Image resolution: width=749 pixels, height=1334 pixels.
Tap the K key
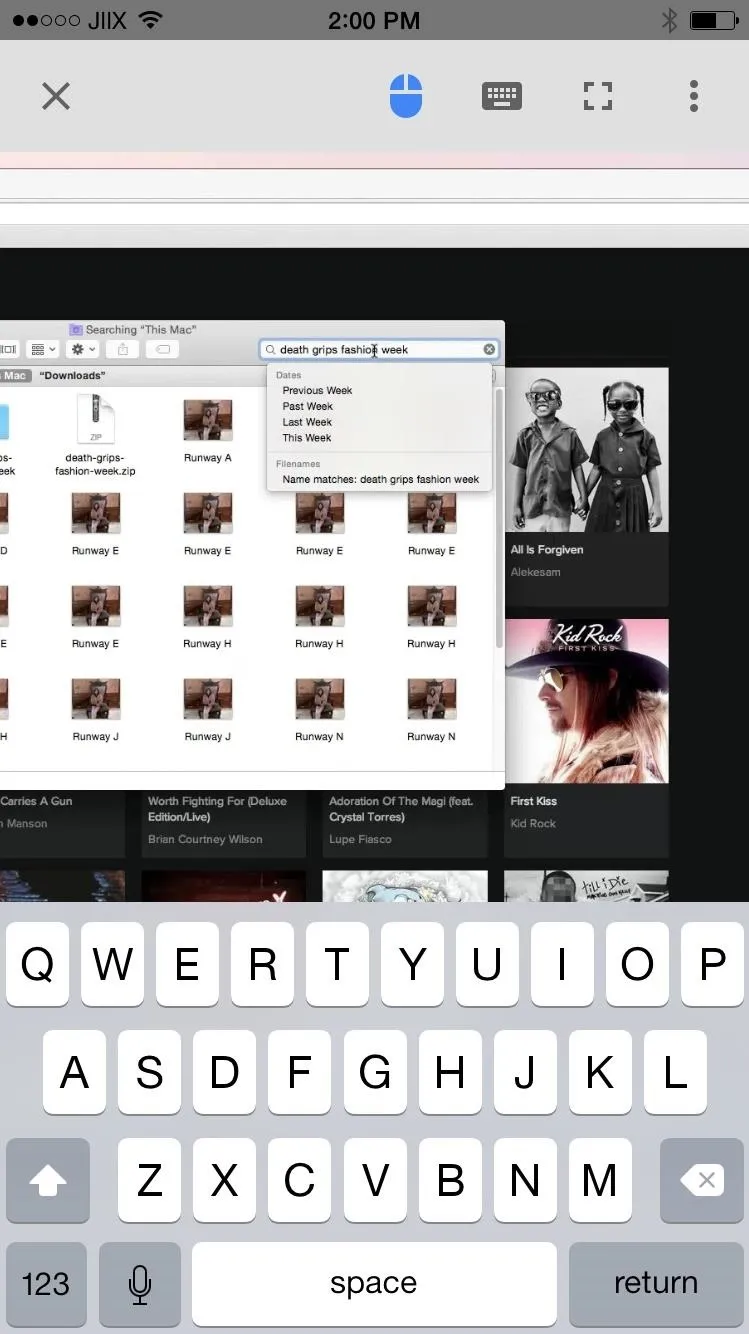pos(599,1072)
